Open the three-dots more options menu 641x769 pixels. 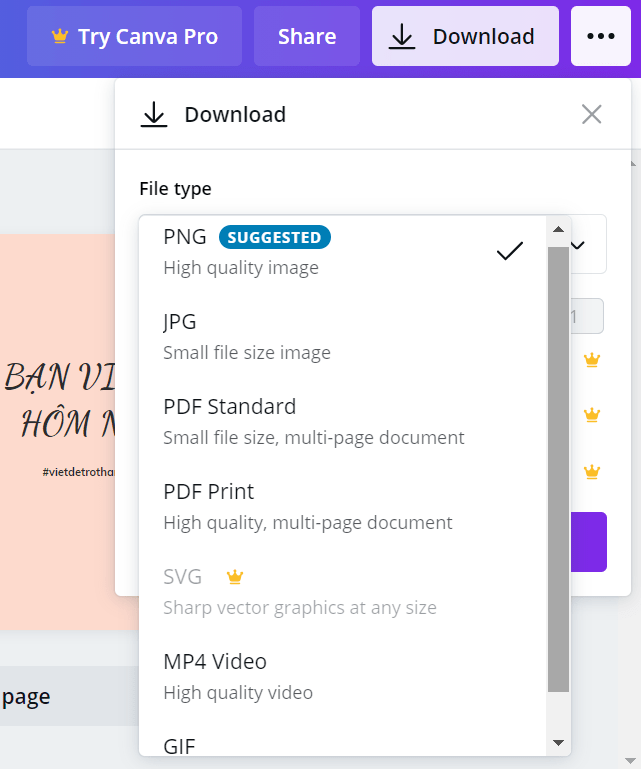click(601, 36)
